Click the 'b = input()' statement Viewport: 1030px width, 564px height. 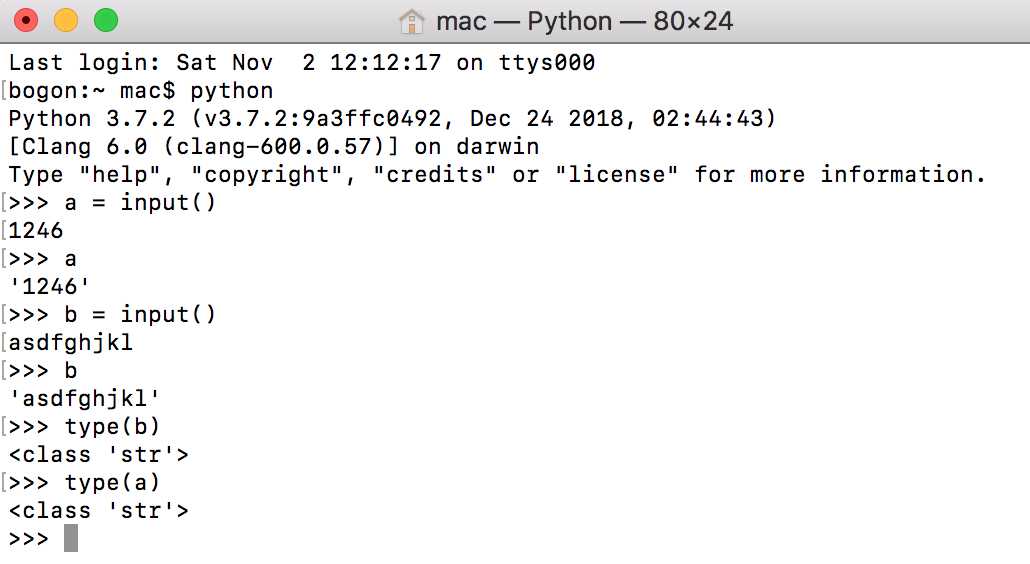point(140,315)
